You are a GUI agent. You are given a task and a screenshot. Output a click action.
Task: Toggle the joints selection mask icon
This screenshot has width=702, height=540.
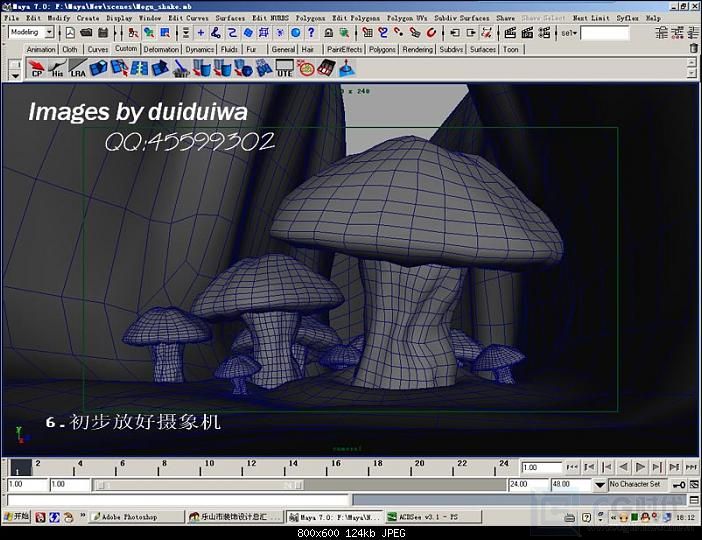point(216,33)
